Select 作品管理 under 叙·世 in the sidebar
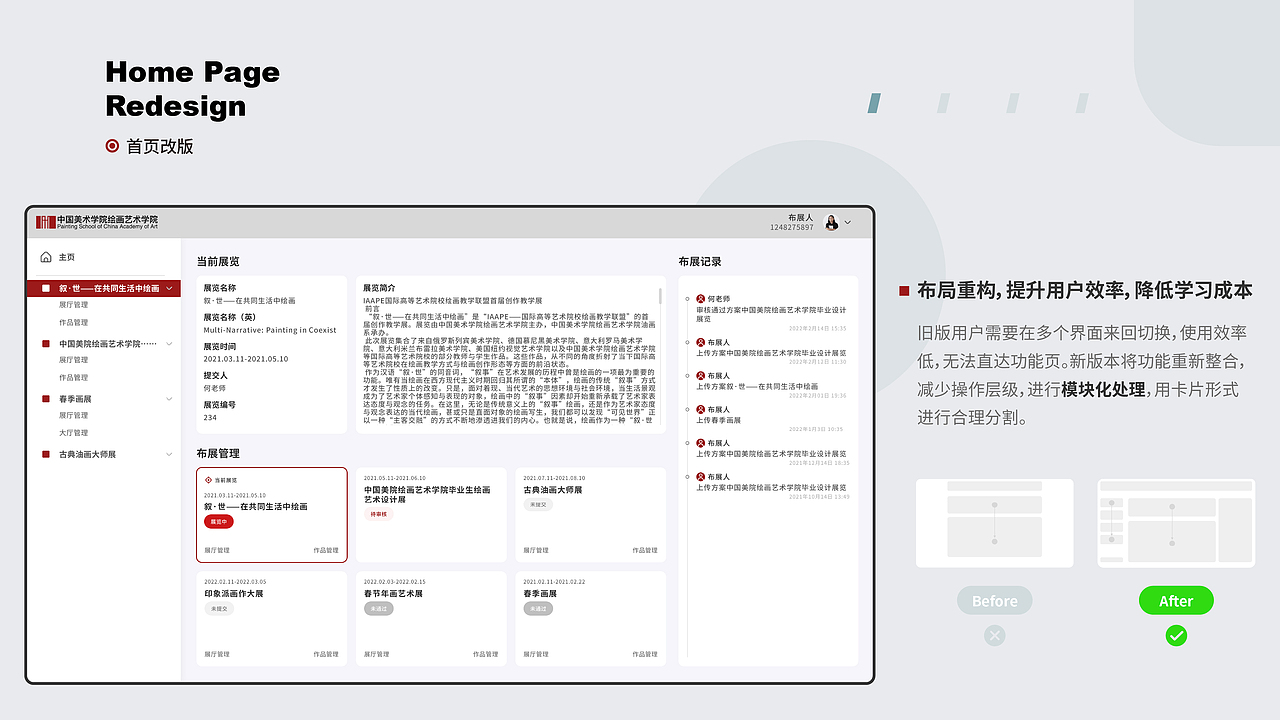 73,322
